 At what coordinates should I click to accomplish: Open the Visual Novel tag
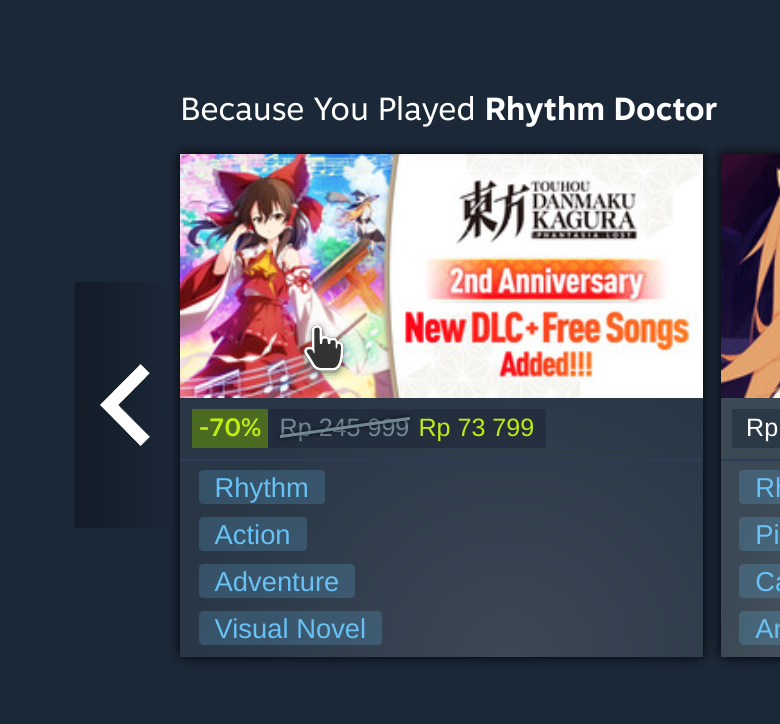(x=290, y=628)
